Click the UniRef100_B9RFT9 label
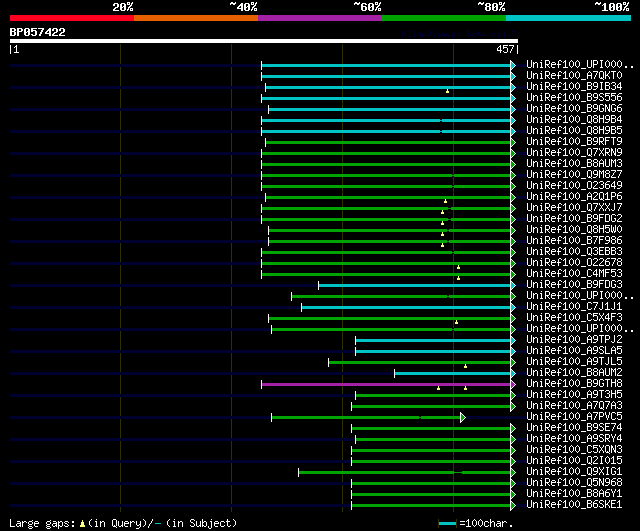 (574, 142)
